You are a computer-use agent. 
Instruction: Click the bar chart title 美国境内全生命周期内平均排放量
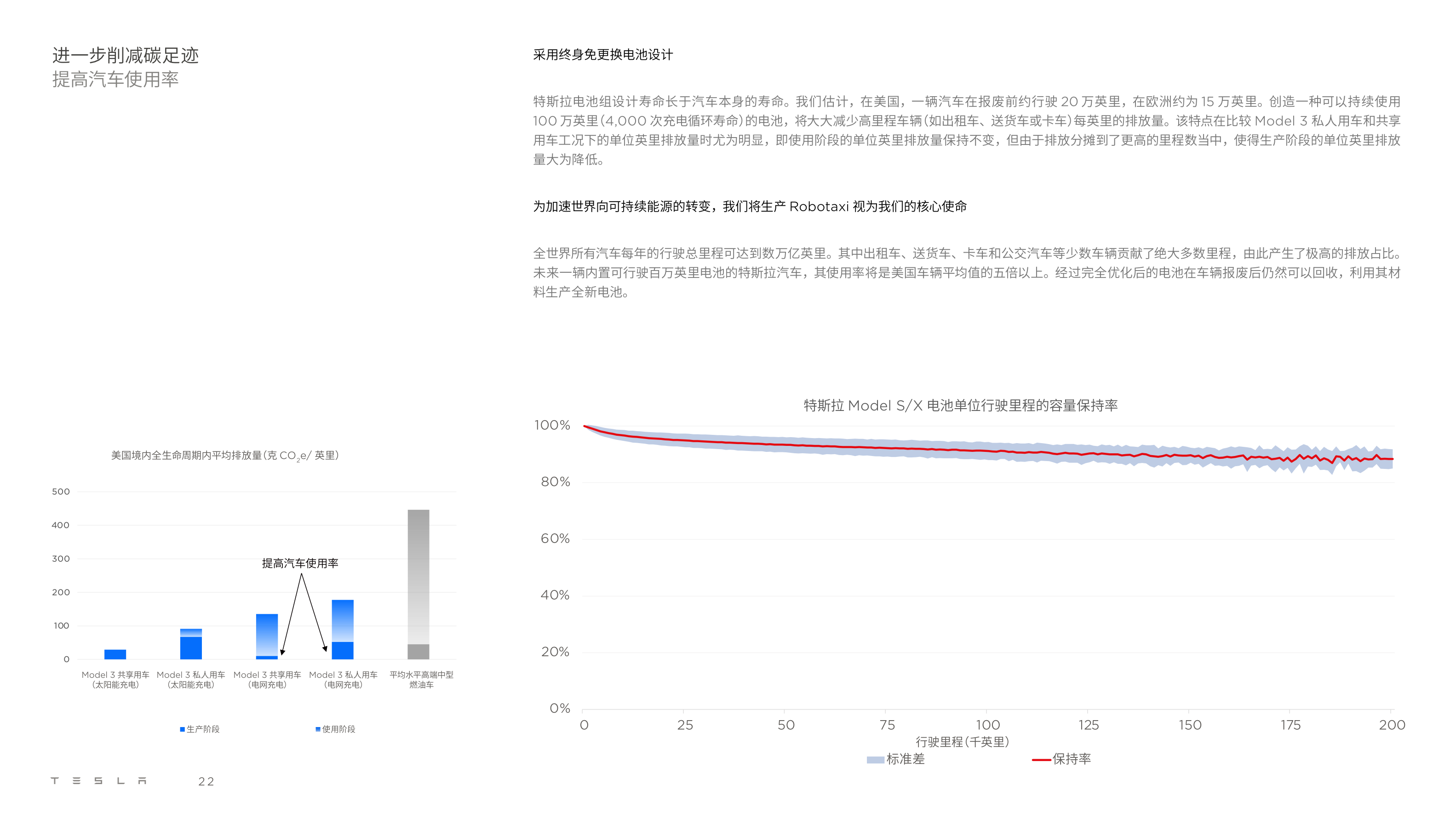tap(225, 455)
